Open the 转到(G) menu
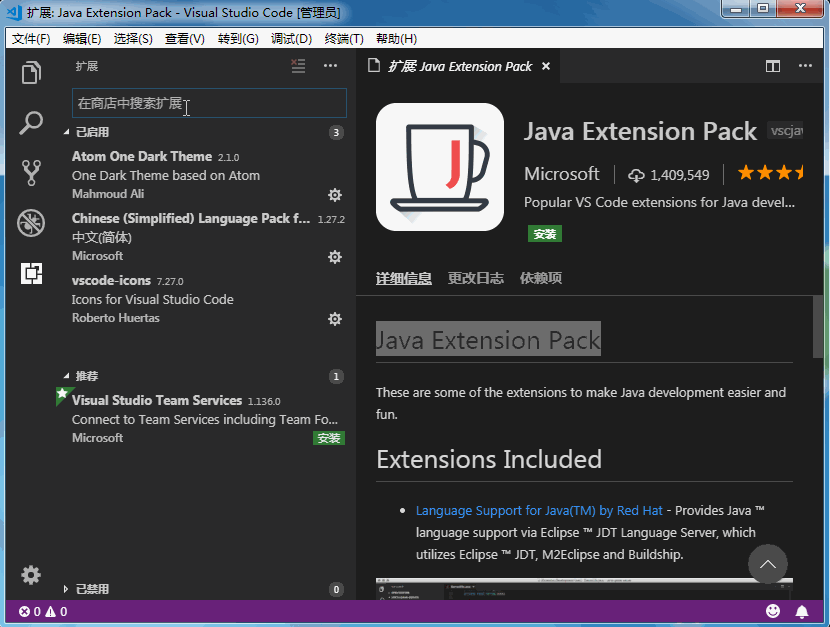This screenshot has width=830, height=627. [x=238, y=39]
